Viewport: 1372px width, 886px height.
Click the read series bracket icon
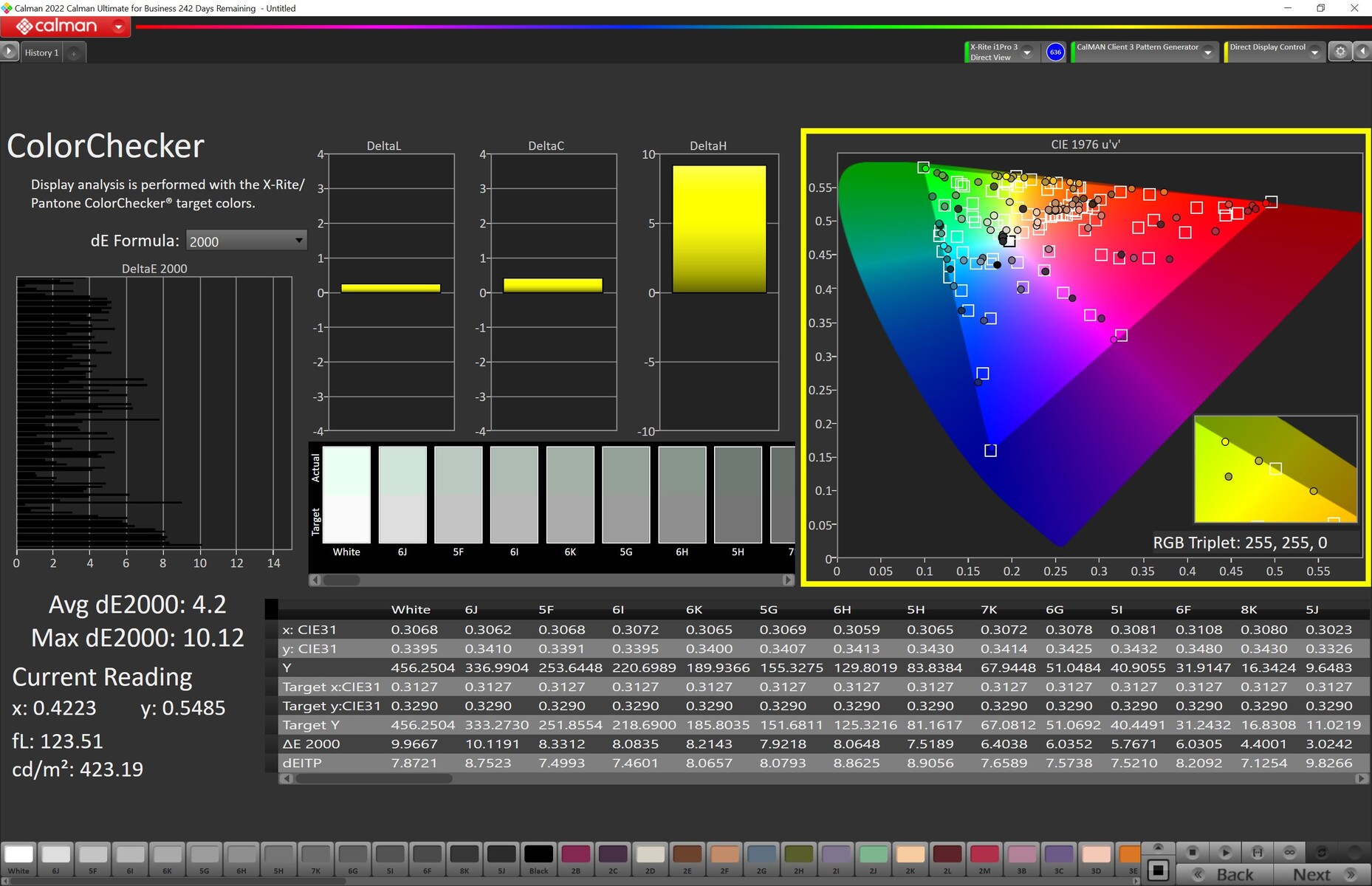1258,852
